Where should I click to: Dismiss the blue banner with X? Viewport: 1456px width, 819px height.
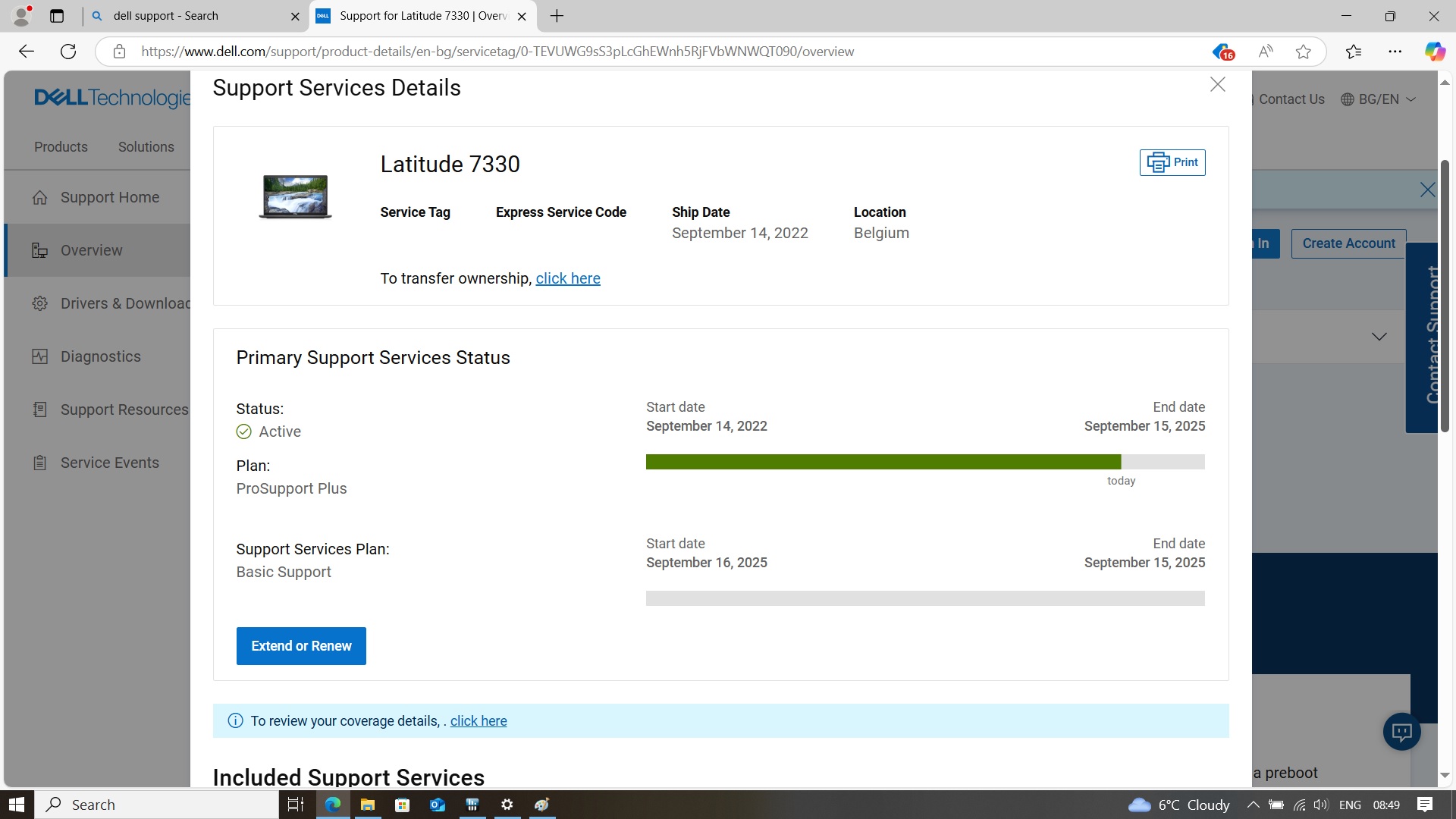(1427, 190)
